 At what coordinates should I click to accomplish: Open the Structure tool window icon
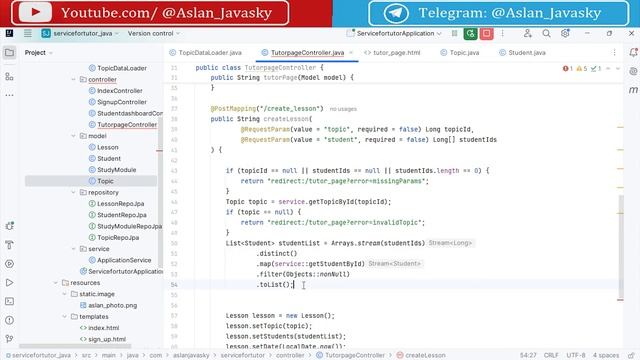(9, 76)
